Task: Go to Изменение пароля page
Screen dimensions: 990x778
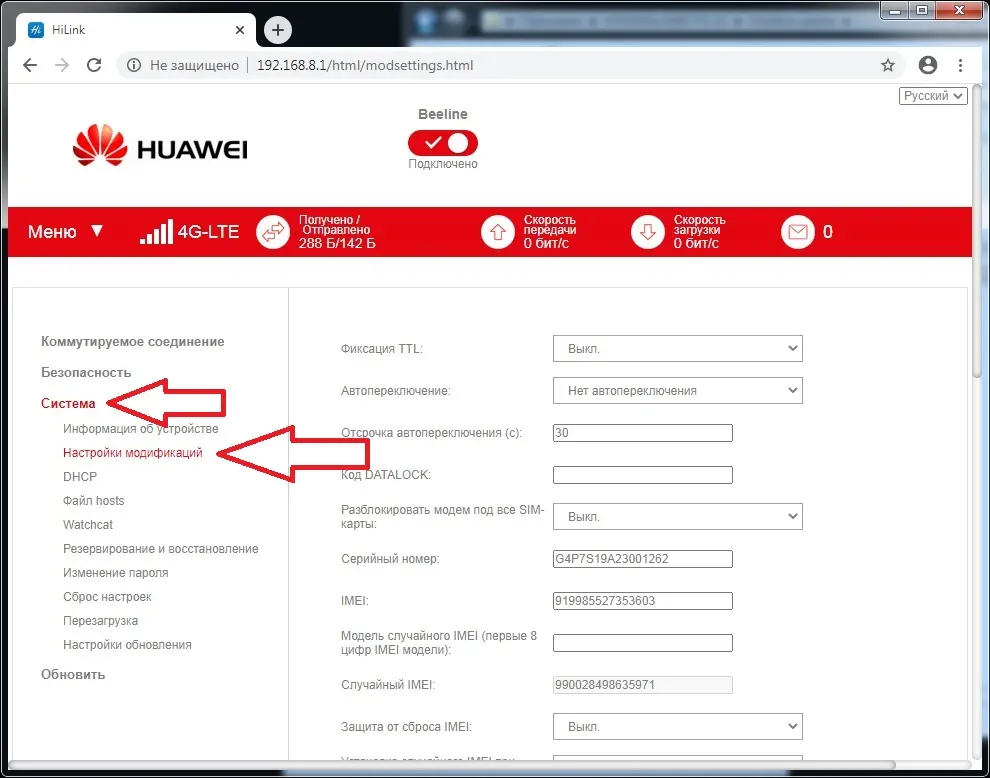Action: point(115,573)
